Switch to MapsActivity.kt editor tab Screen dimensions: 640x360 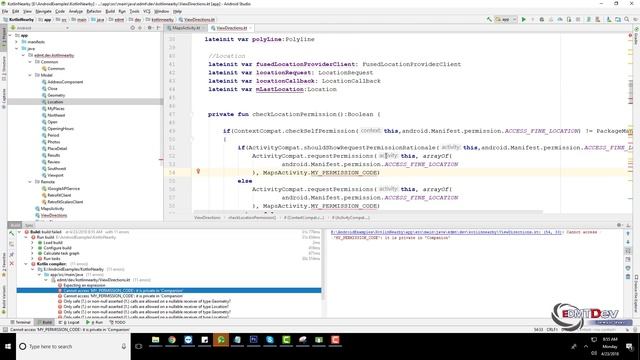[186, 28]
